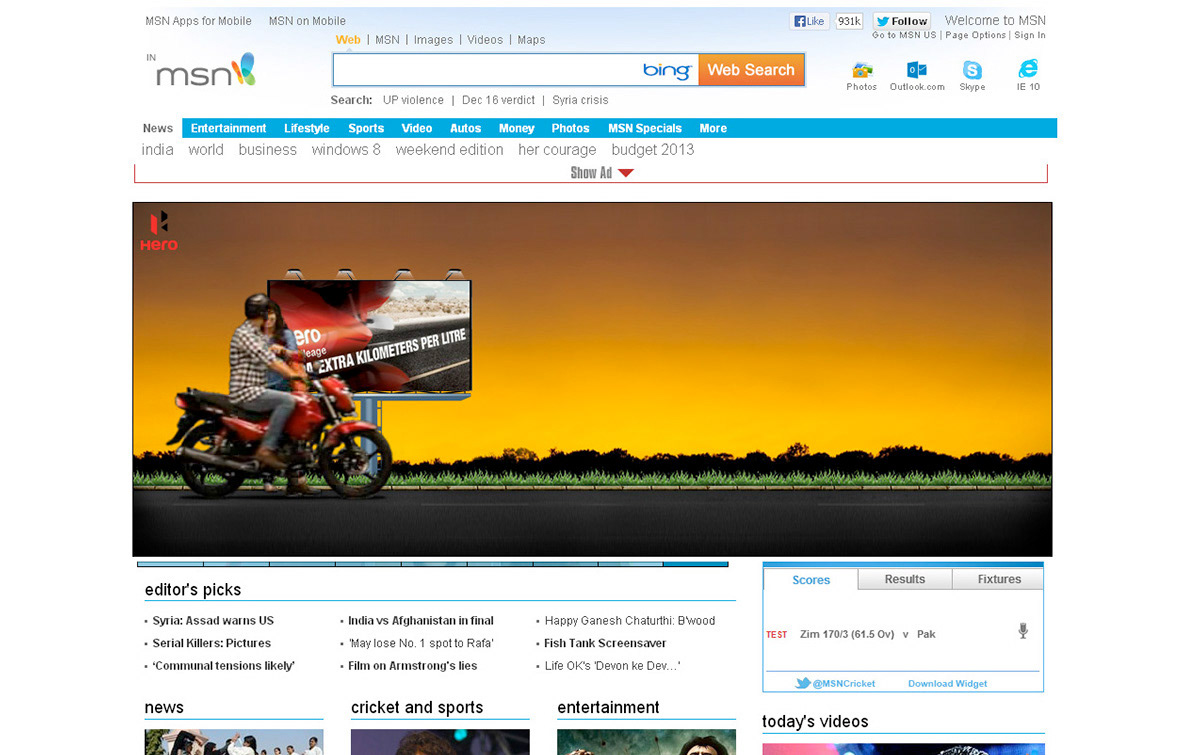
Task: Click the Twitter Follow button
Action: pos(902,21)
